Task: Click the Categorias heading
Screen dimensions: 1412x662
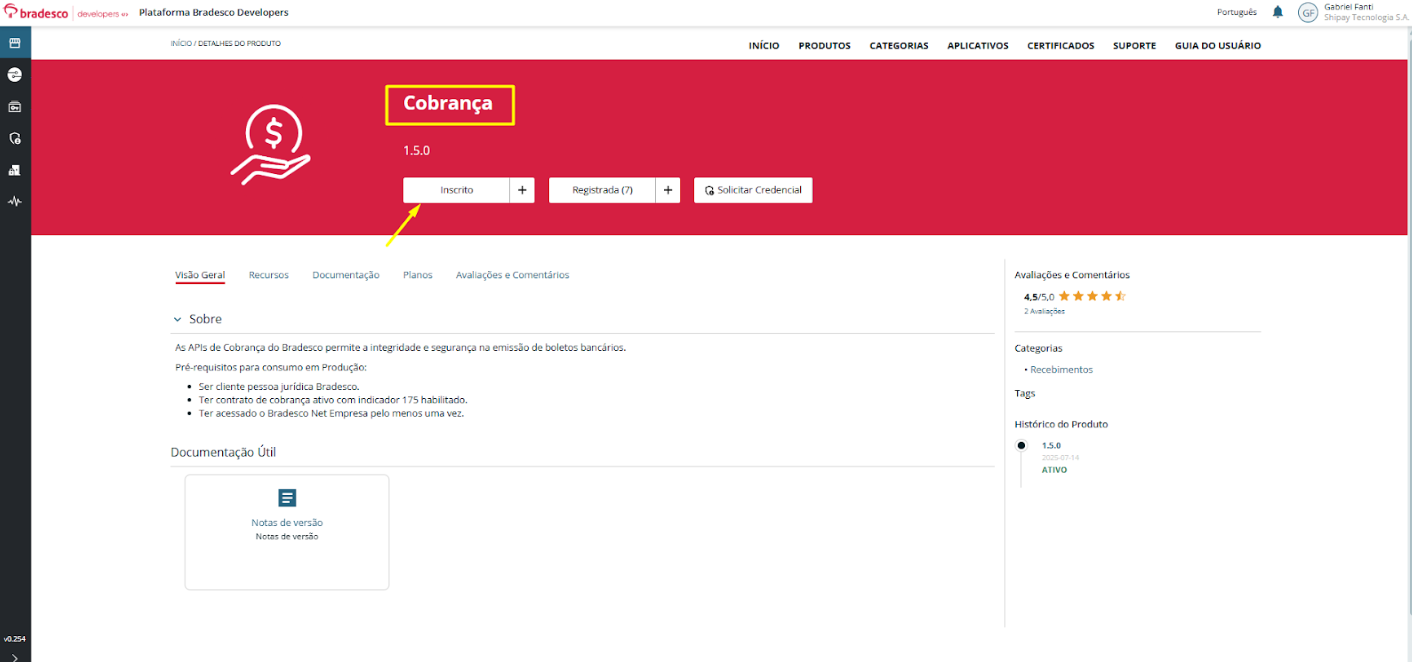Action: [1038, 348]
